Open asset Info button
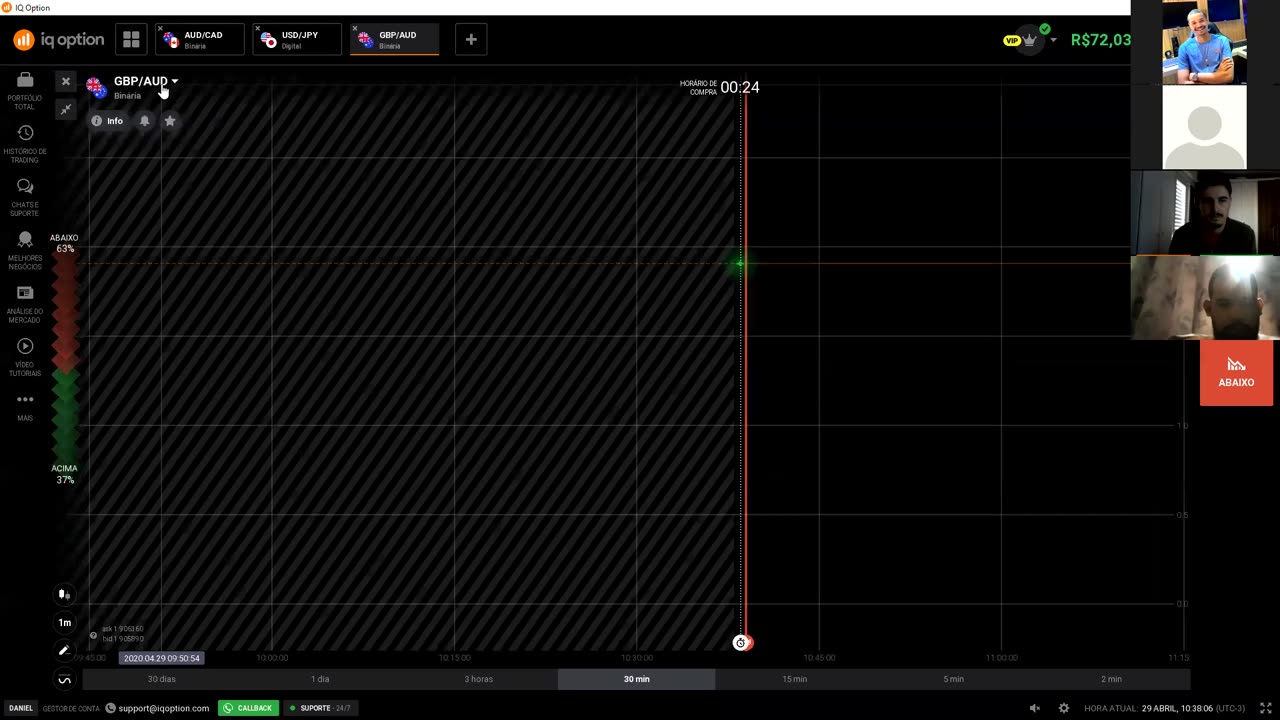 point(107,121)
